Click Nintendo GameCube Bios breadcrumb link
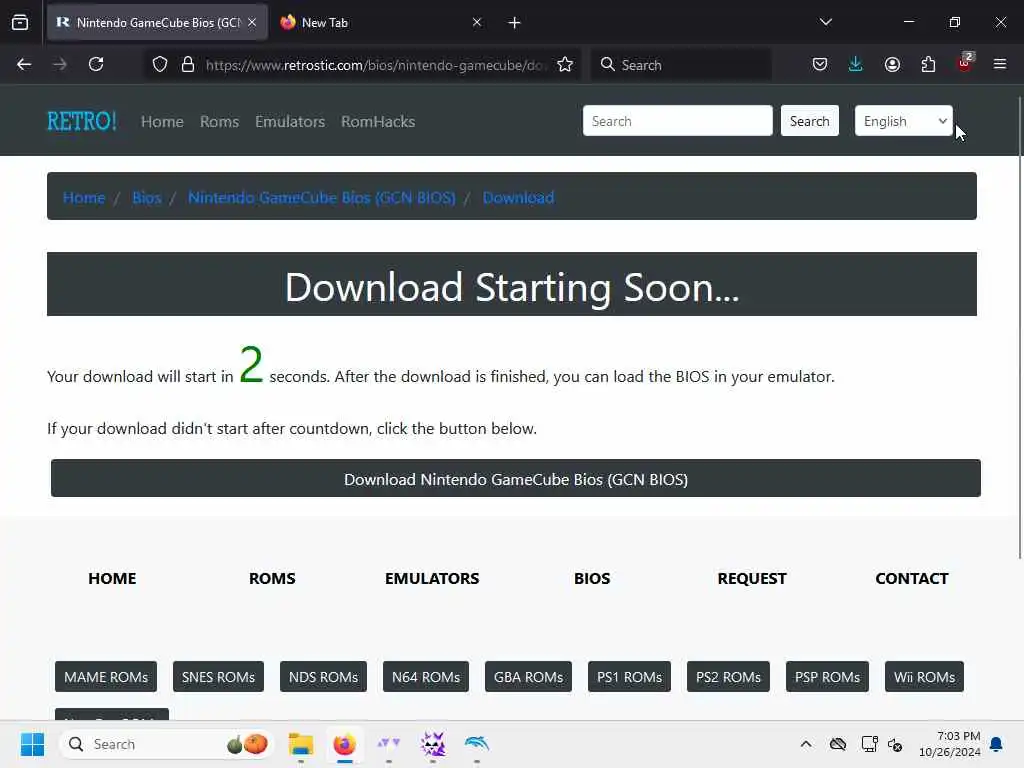The width and height of the screenshot is (1024, 768). tap(322, 197)
